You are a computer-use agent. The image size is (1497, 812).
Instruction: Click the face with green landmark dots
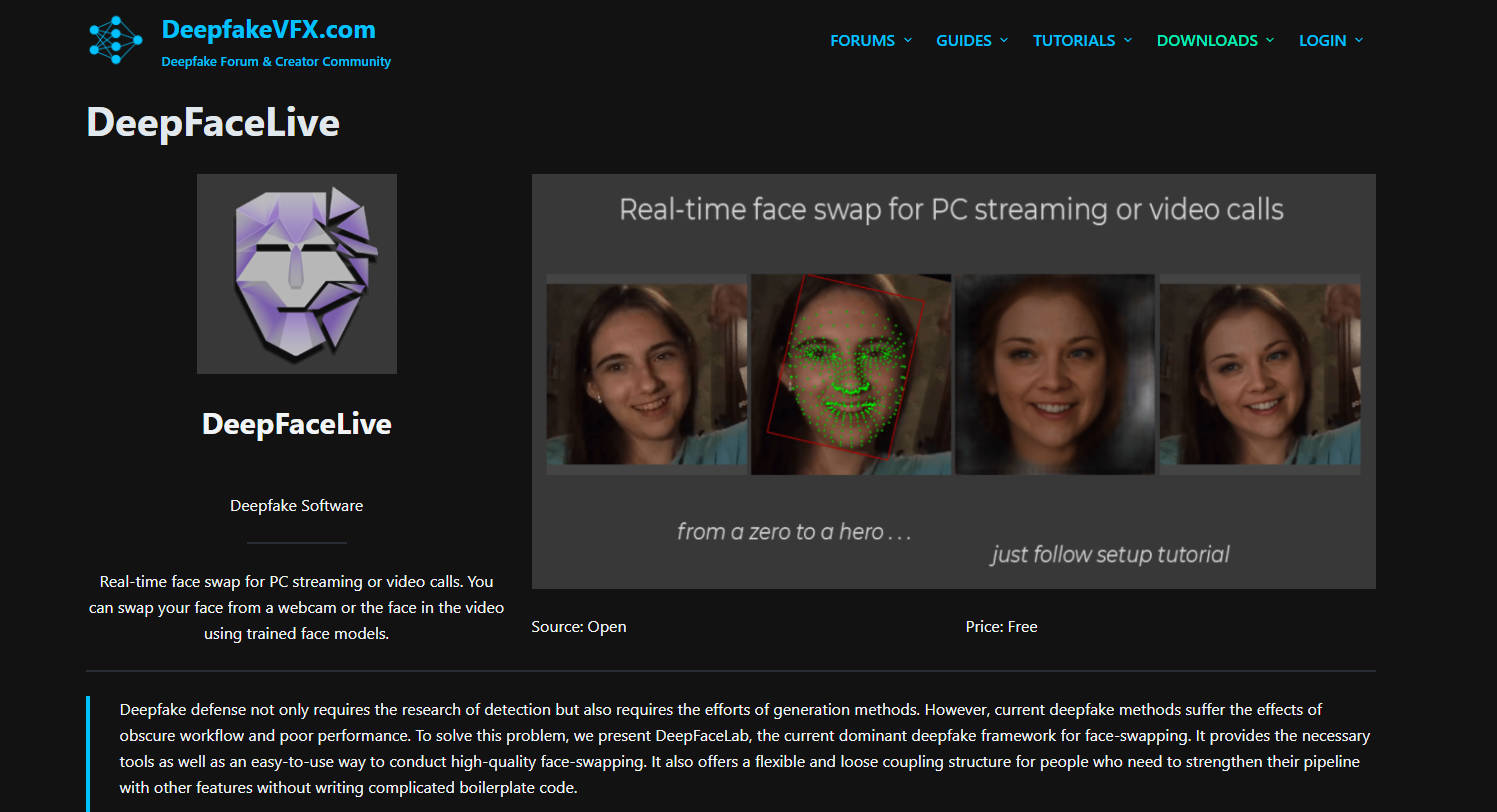point(850,374)
